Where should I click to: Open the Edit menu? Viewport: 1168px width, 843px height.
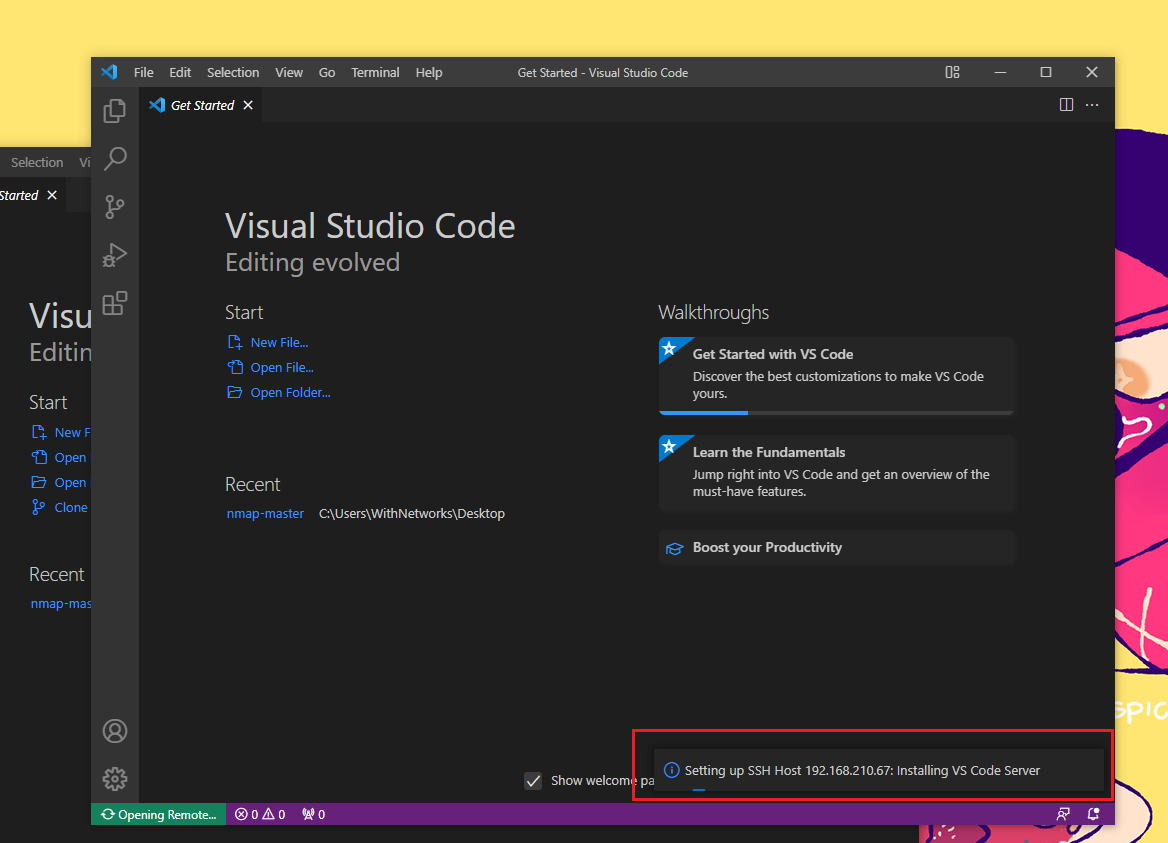tap(180, 72)
